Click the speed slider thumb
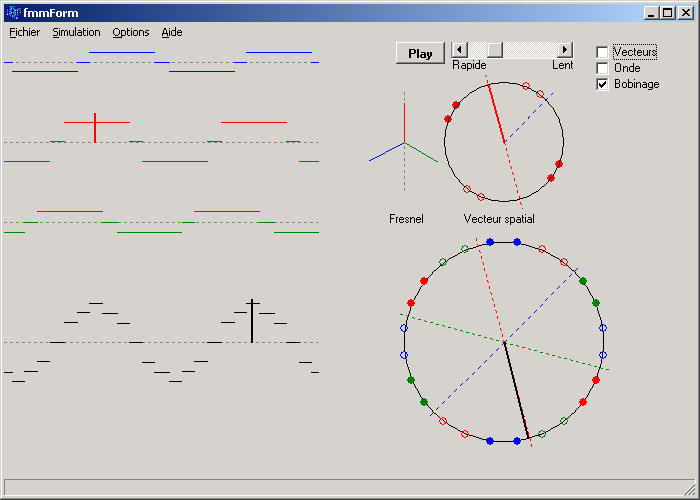 point(495,50)
